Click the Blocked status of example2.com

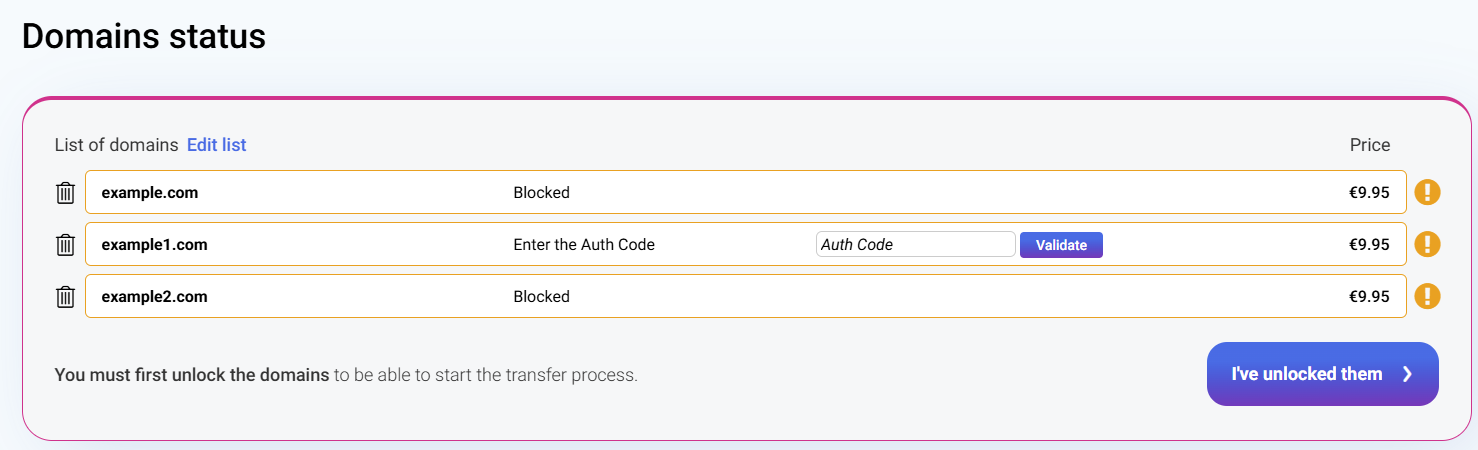(x=541, y=297)
